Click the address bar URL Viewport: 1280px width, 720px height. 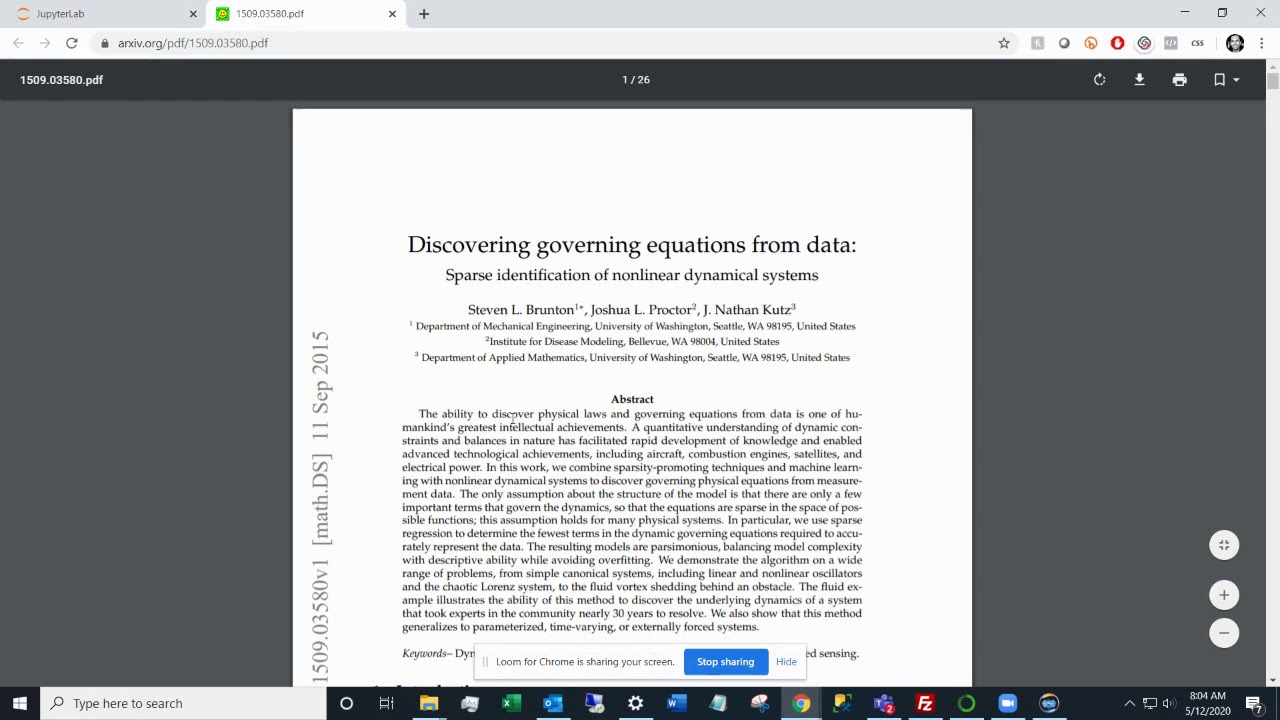pos(193,43)
